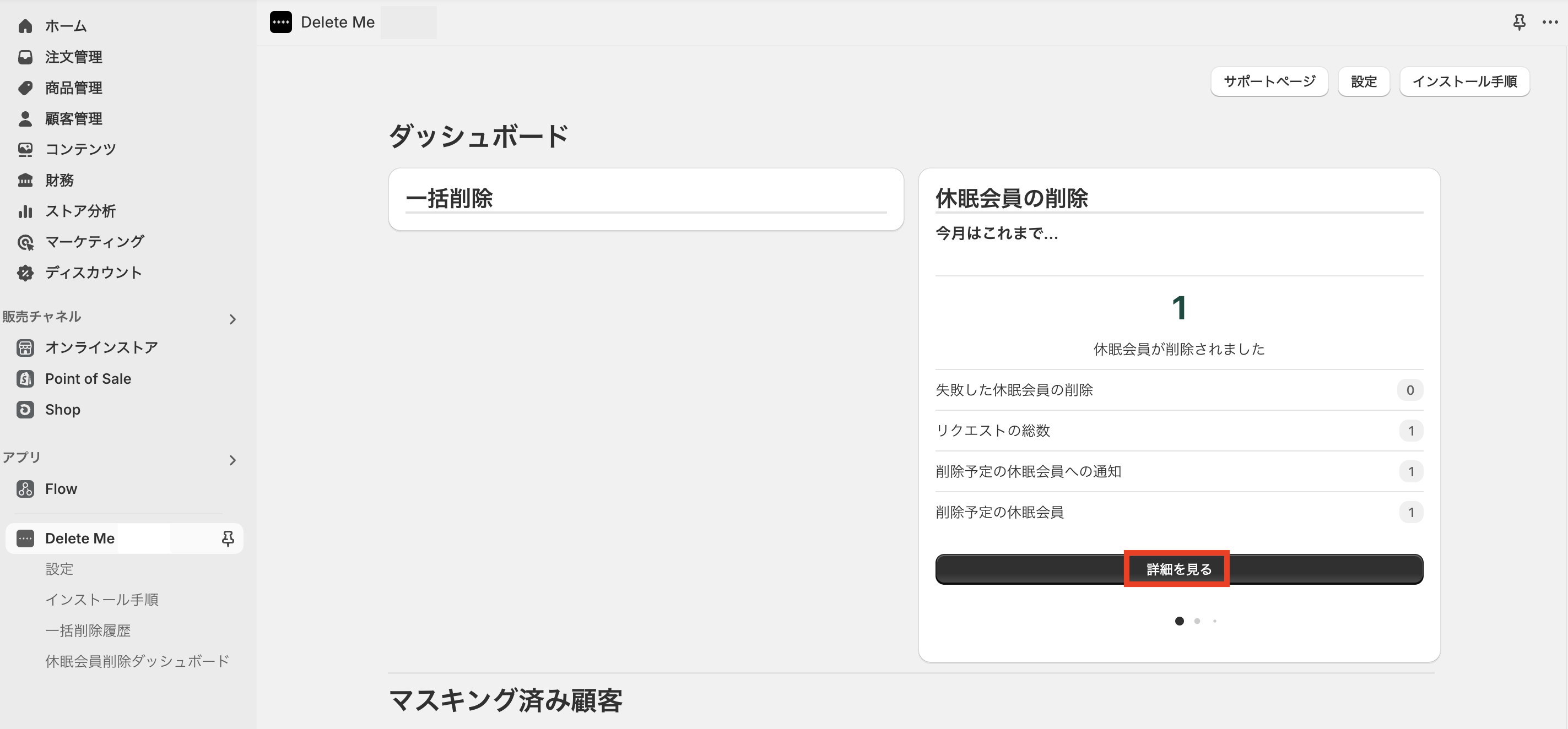Image resolution: width=1568 pixels, height=729 pixels.
Task: Click the pin icon in top bar
Action: click(1520, 23)
